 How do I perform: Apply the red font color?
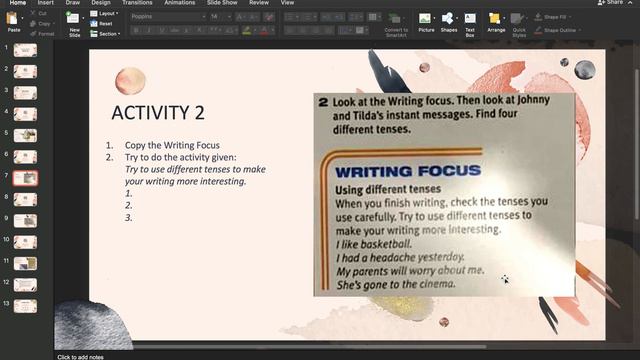pyautogui.click(x=264, y=31)
